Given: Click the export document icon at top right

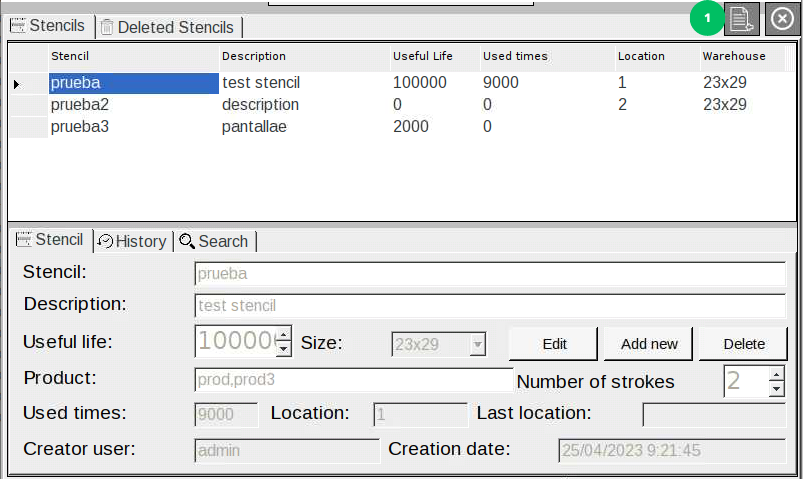Looking at the screenshot, I should pos(742,19).
